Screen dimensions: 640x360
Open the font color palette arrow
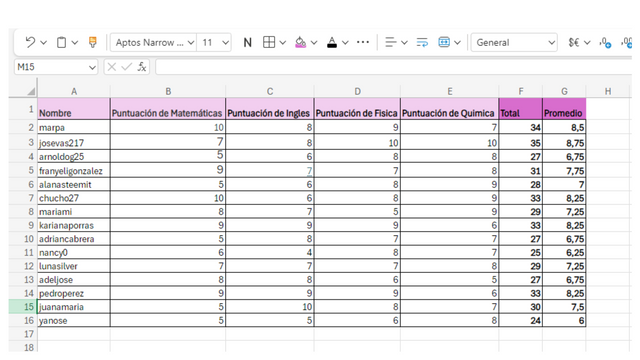(345, 42)
